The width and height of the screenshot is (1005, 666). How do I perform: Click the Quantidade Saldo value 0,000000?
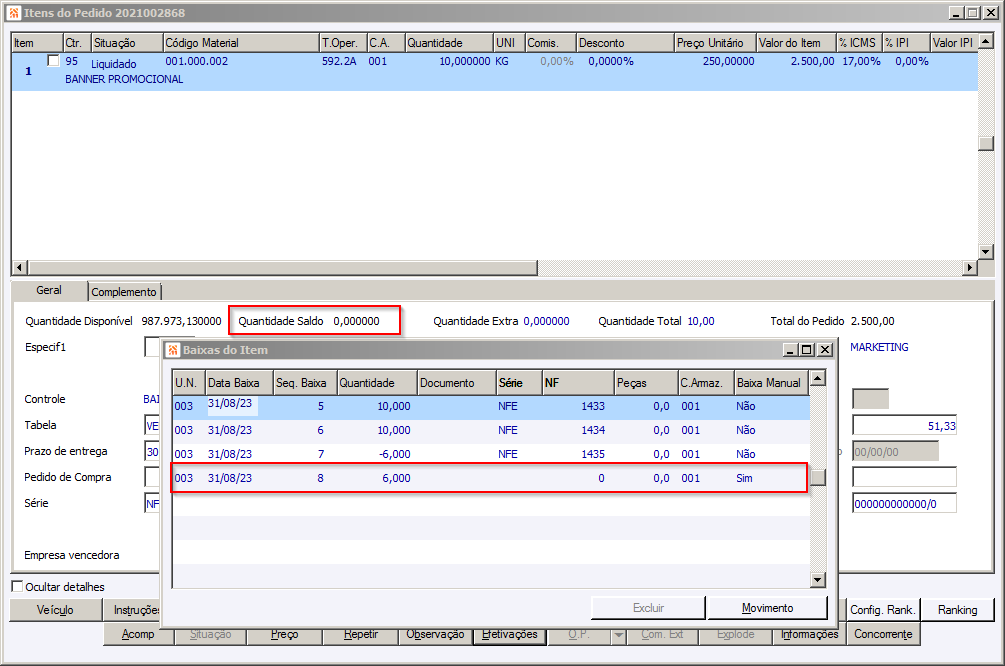pos(356,321)
